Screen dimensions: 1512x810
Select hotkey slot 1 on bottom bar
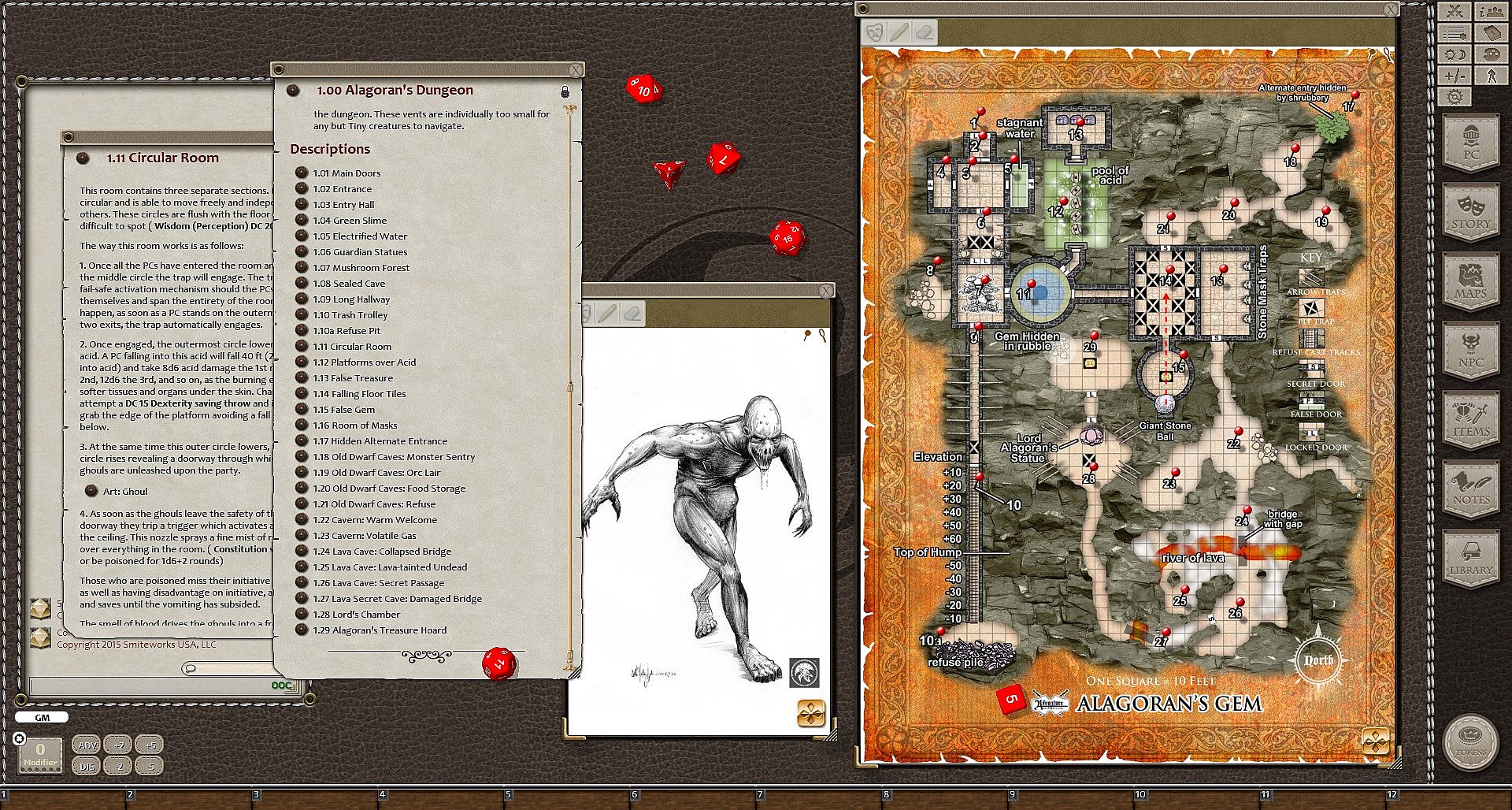(63, 797)
